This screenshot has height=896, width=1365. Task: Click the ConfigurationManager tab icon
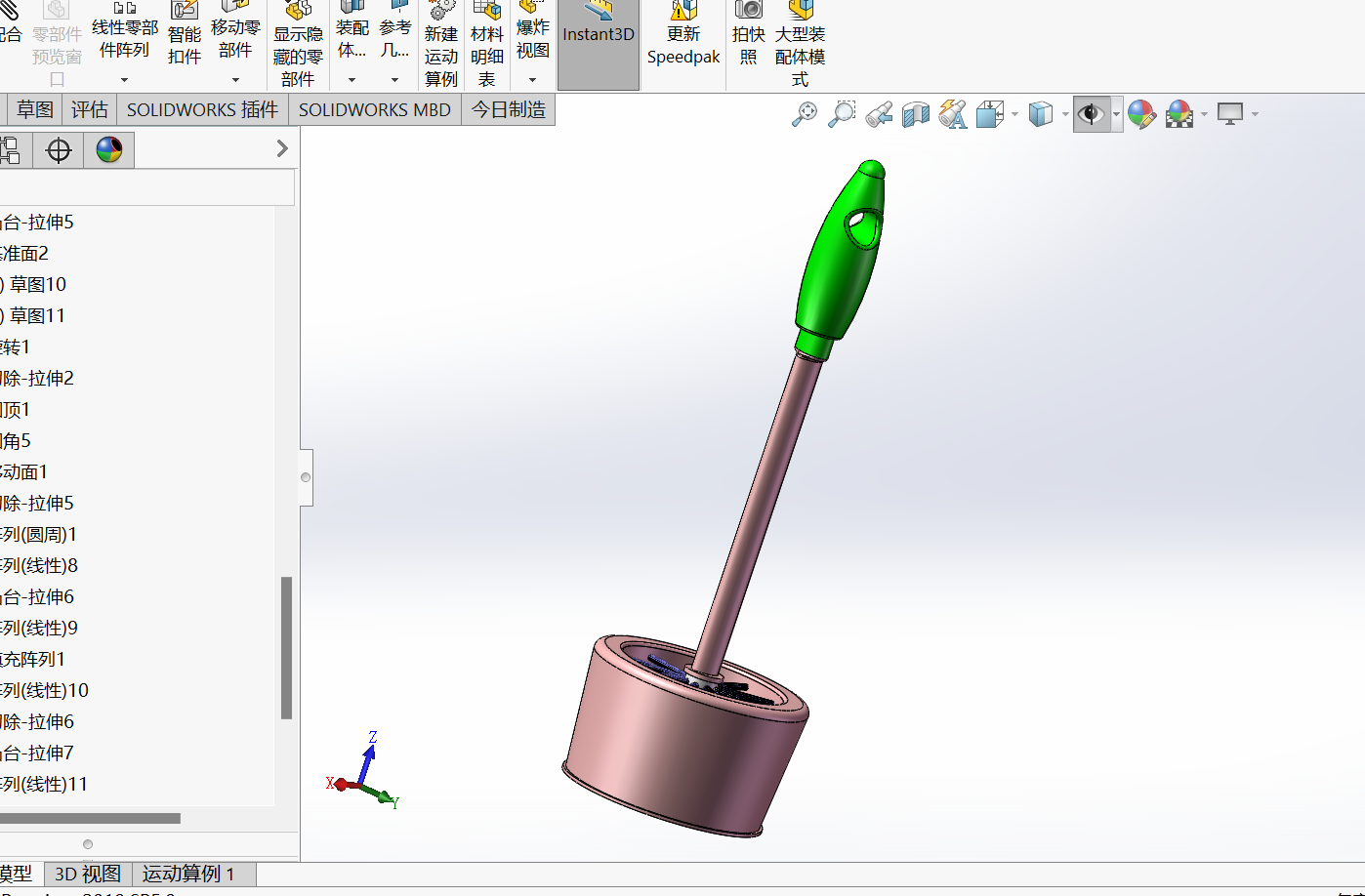tap(10, 150)
